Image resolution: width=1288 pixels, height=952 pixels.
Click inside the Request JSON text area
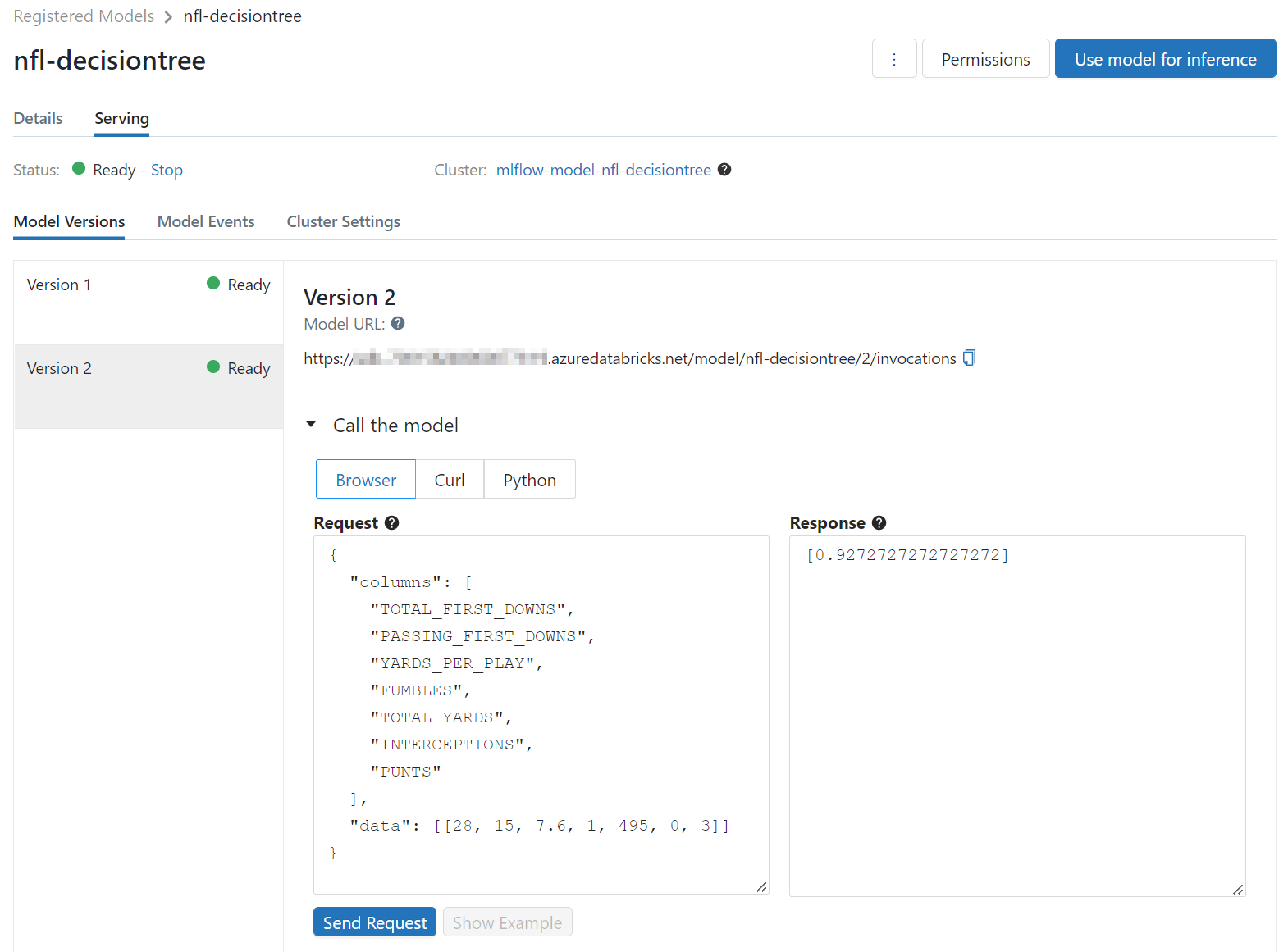pyautogui.click(x=541, y=713)
